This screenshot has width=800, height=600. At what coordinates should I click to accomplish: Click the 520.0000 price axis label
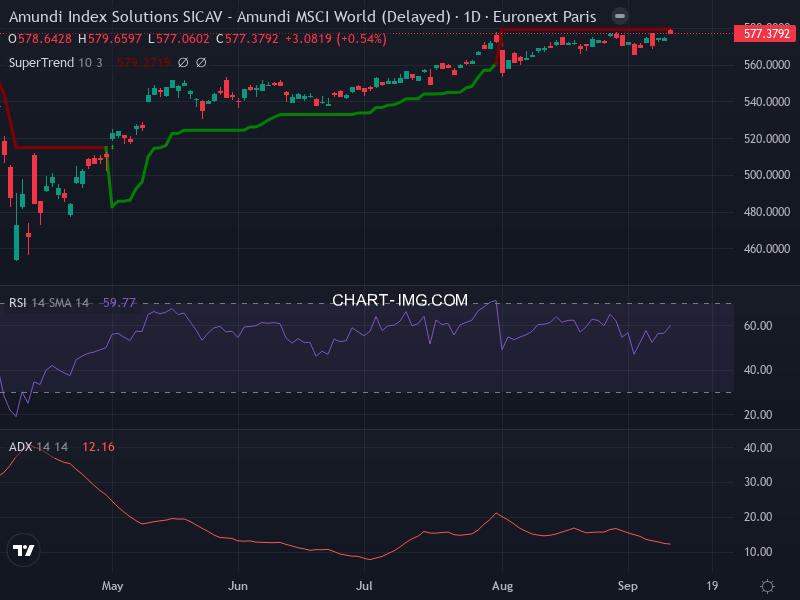[x=767, y=139]
